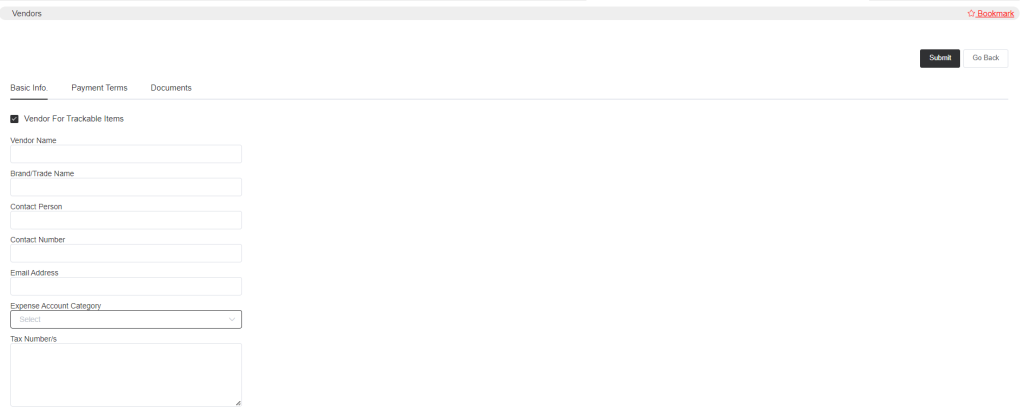Open the Payment Terms tab
1024x412 pixels.
coord(99,87)
